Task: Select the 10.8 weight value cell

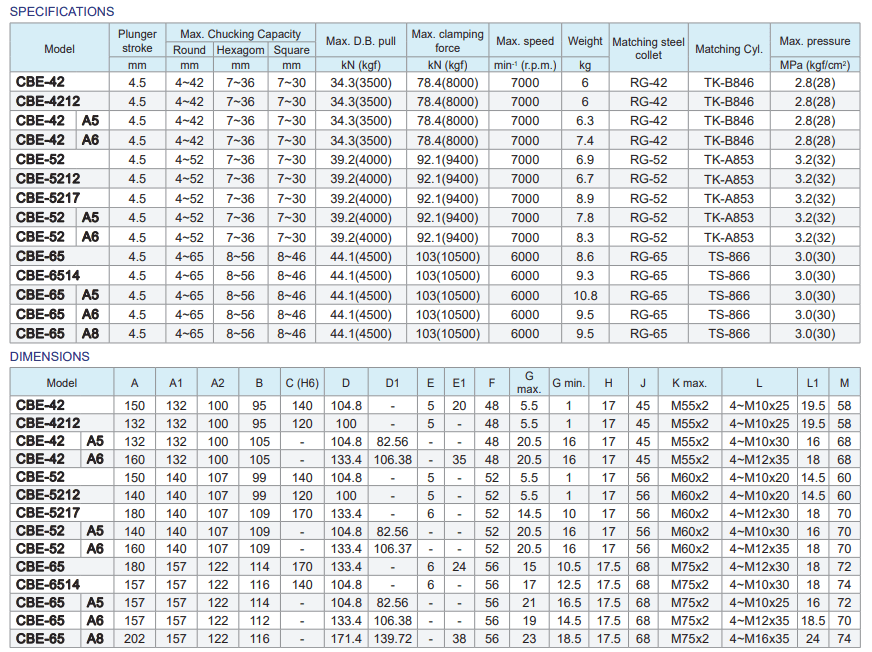Action: coord(585,296)
